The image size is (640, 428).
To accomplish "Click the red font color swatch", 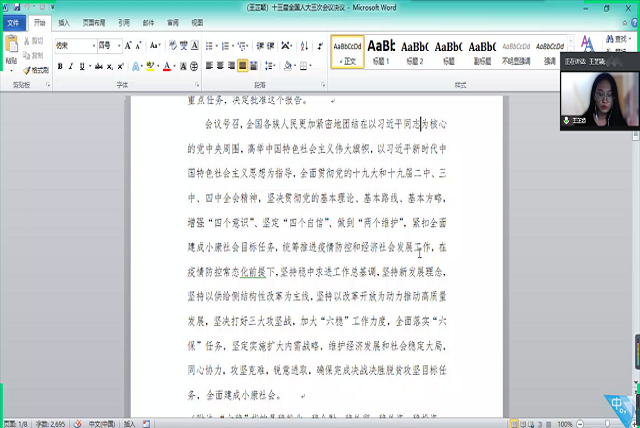I will coord(166,66).
